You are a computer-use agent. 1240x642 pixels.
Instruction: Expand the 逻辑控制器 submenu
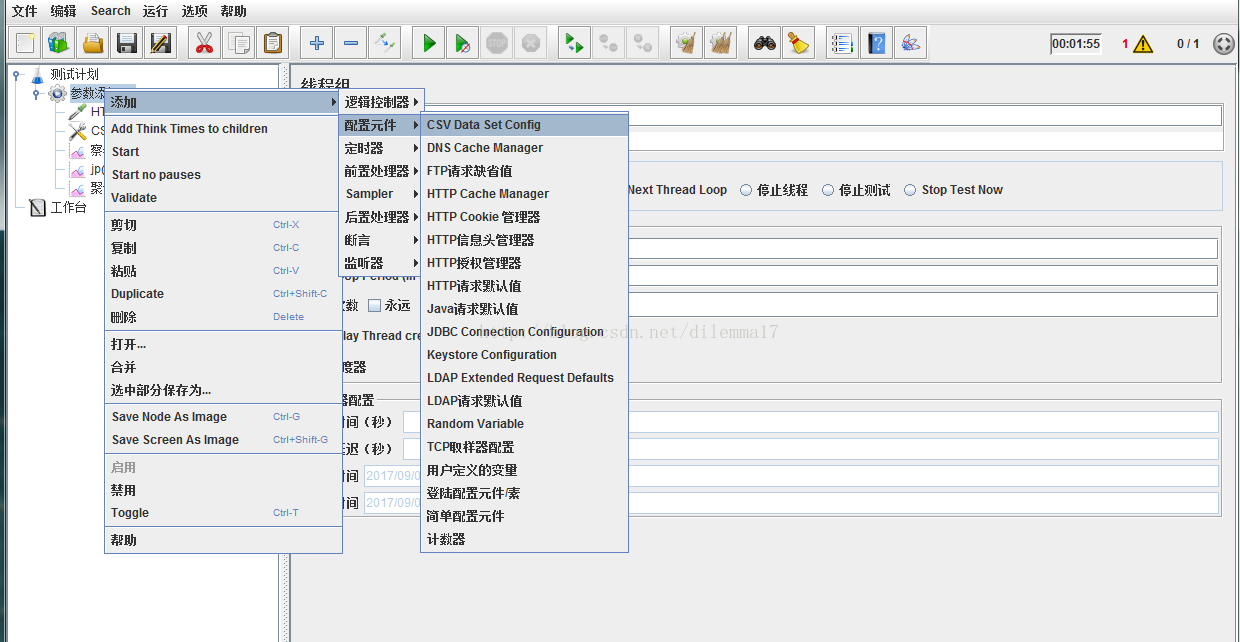pos(381,102)
